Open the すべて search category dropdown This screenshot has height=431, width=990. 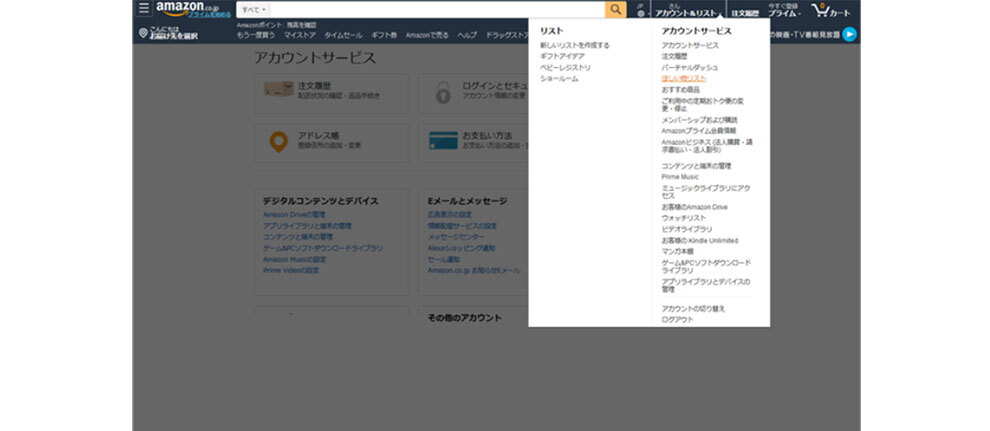(x=254, y=9)
